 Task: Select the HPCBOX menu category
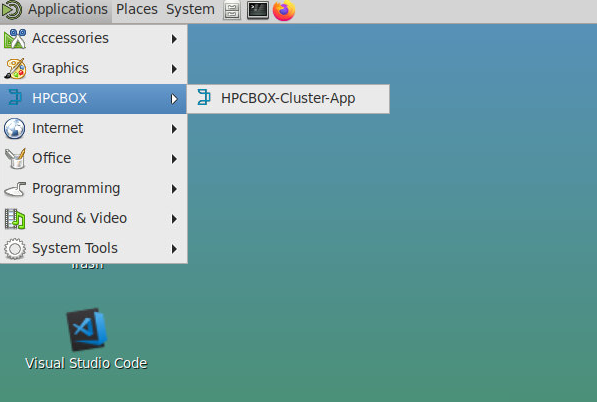94,99
